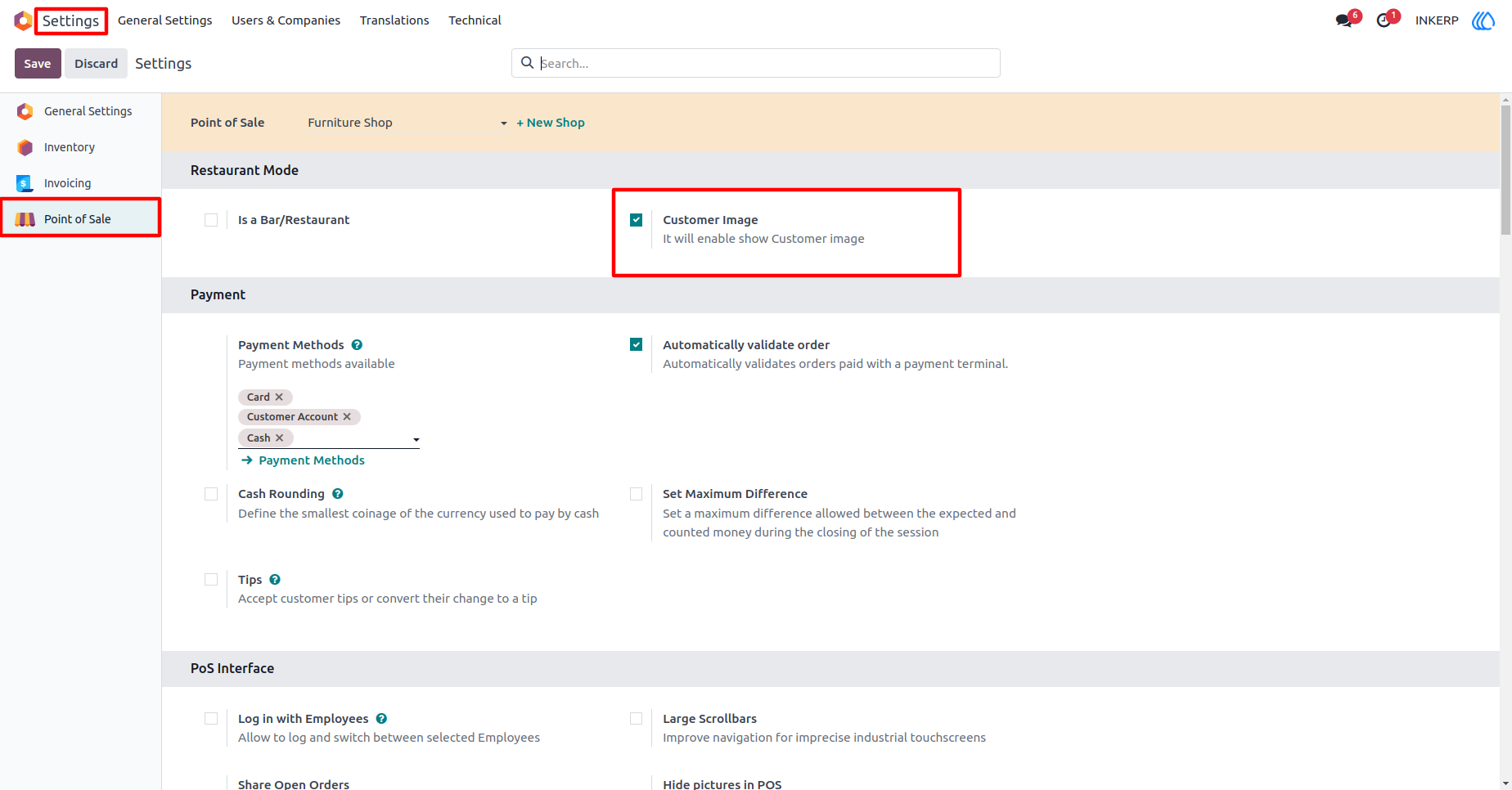Click the Invoicing sidebar icon

pos(25,183)
